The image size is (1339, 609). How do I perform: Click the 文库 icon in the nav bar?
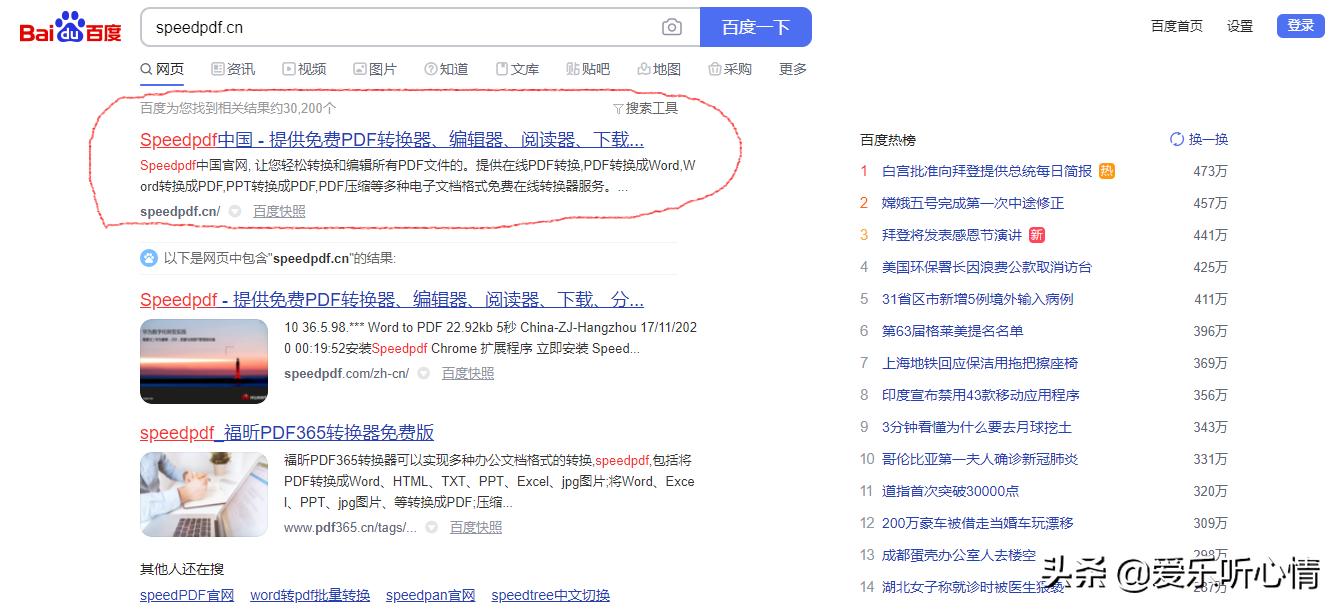(503, 69)
